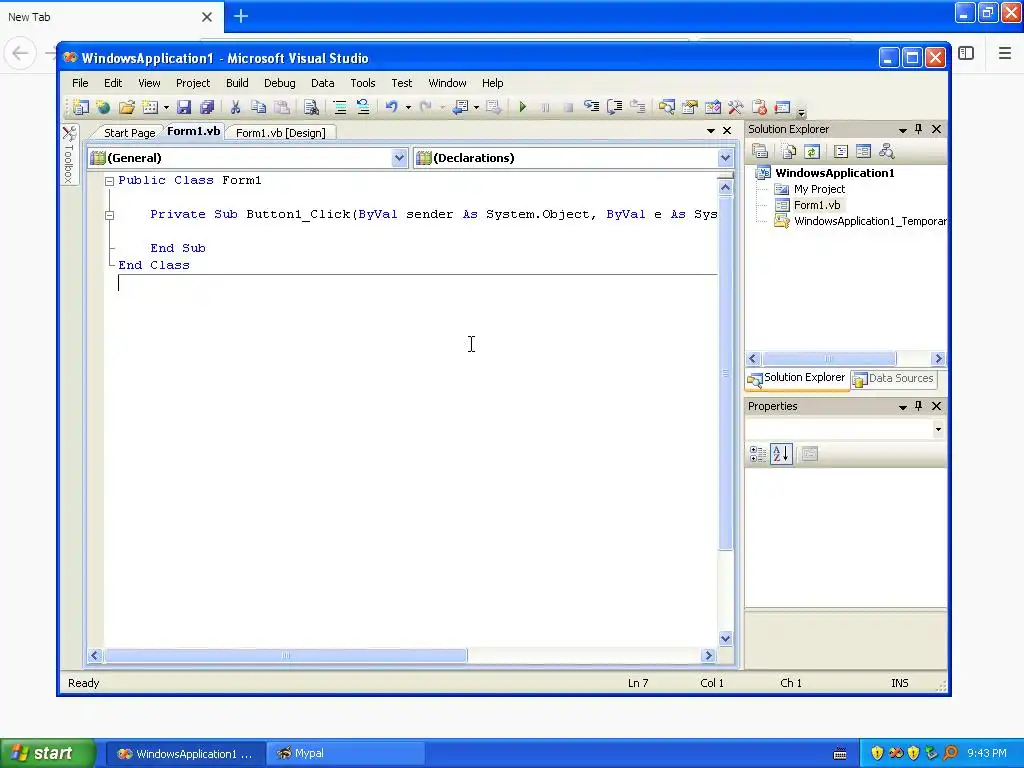The height and width of the screenshot is (768, 1024).
Task: Click the Save All toolbar icon
Action: 207,107
